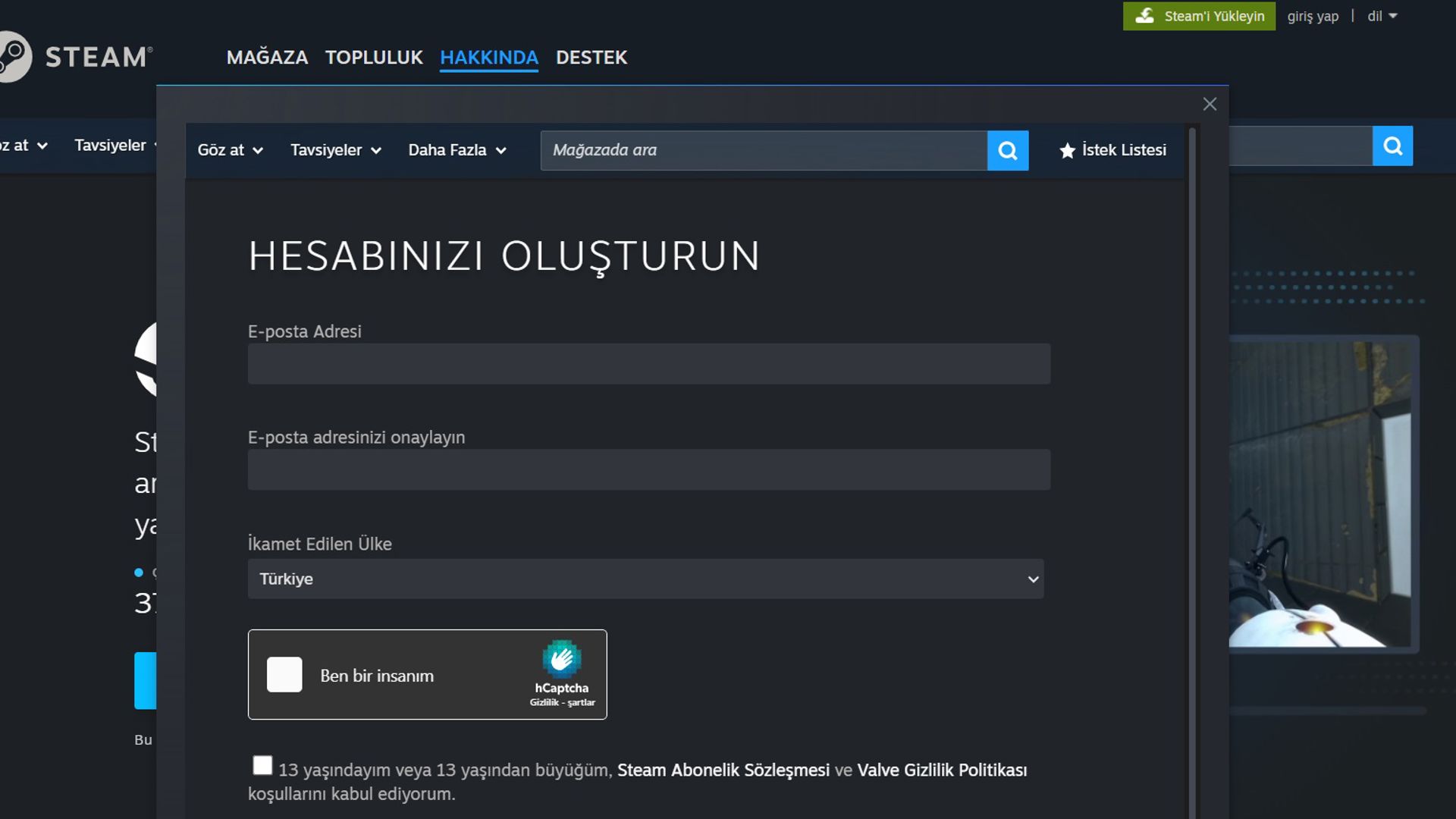Click the magnifier search icon in dialog

(1008, 150)
